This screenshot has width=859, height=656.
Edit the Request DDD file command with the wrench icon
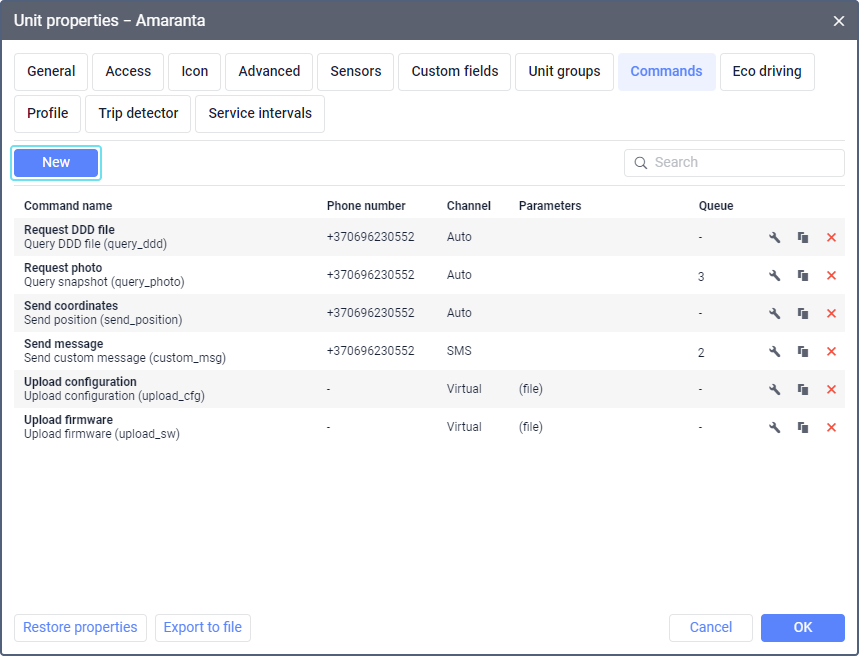point(774,237)
